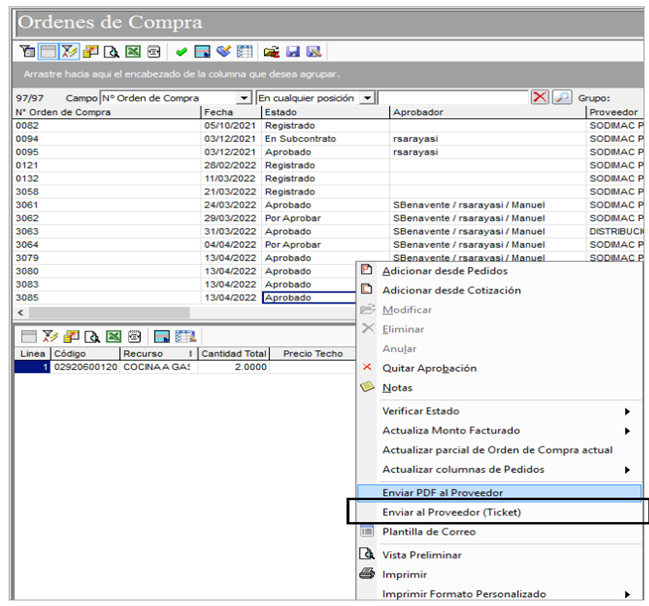Toggle the quick filter lightning icon
The height and width of the screenshot is (606, 649).
point(69,52)
